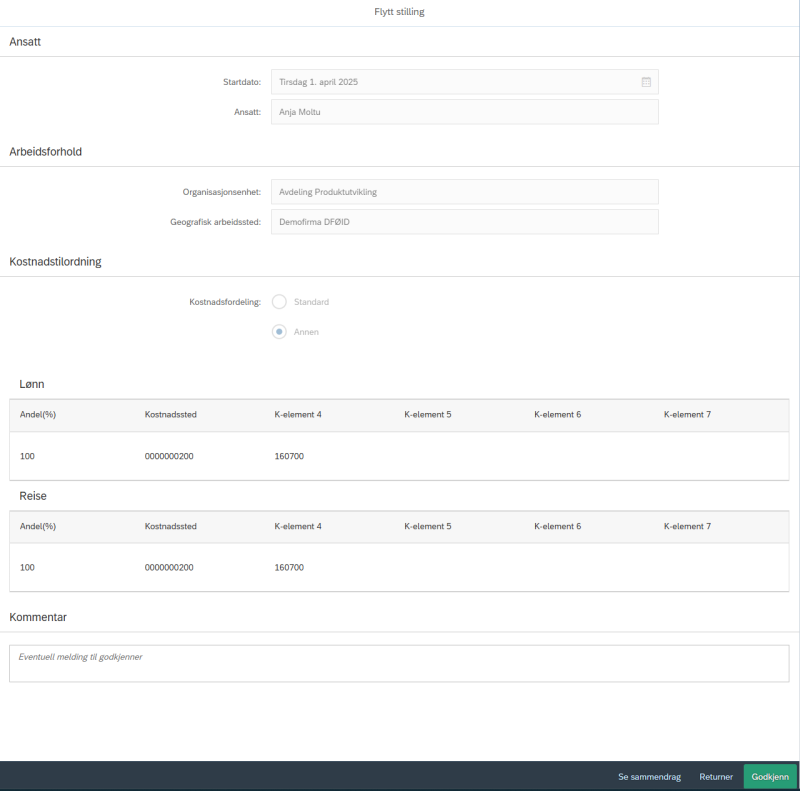Click the Andel(%) header in Reise table
The height and width of the screenshot is (791, 800).
(38, 526)
